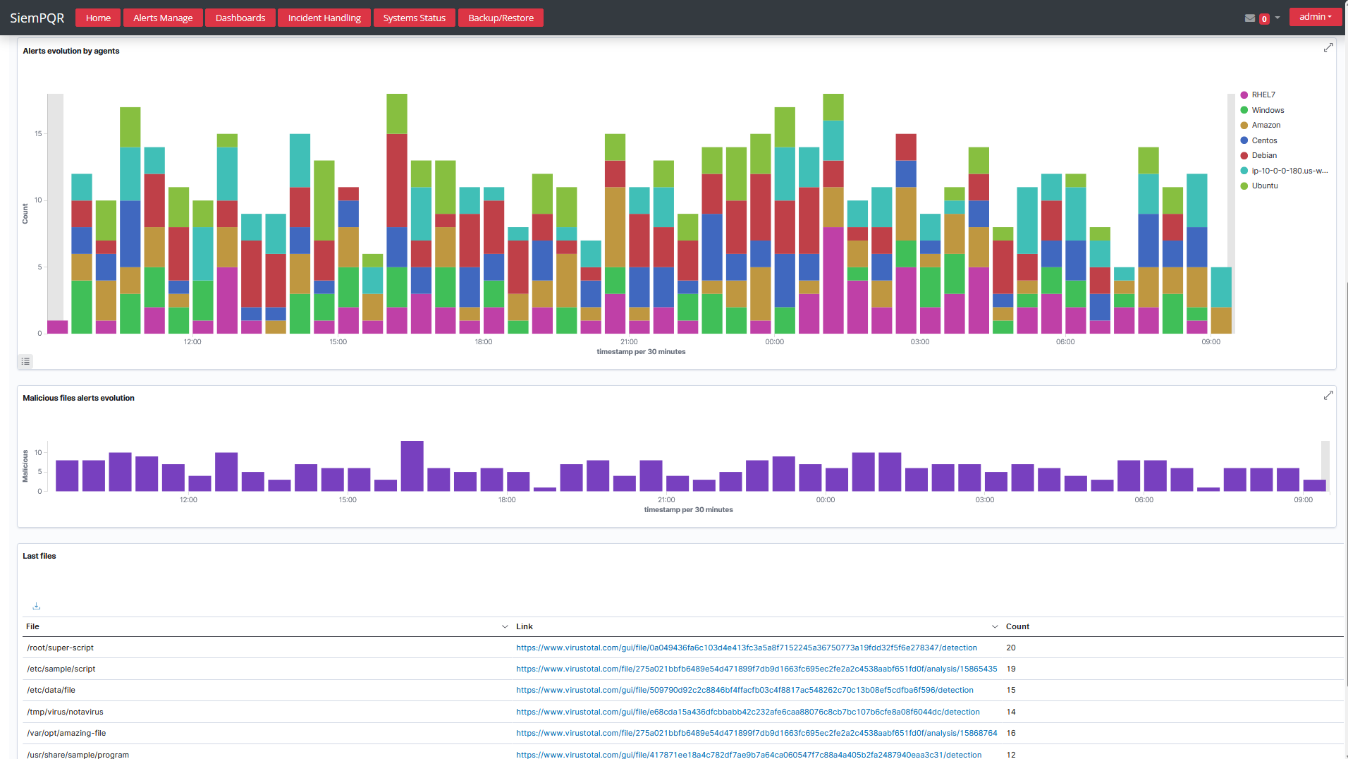Open the Link column header chevron

tap(994, 627)
